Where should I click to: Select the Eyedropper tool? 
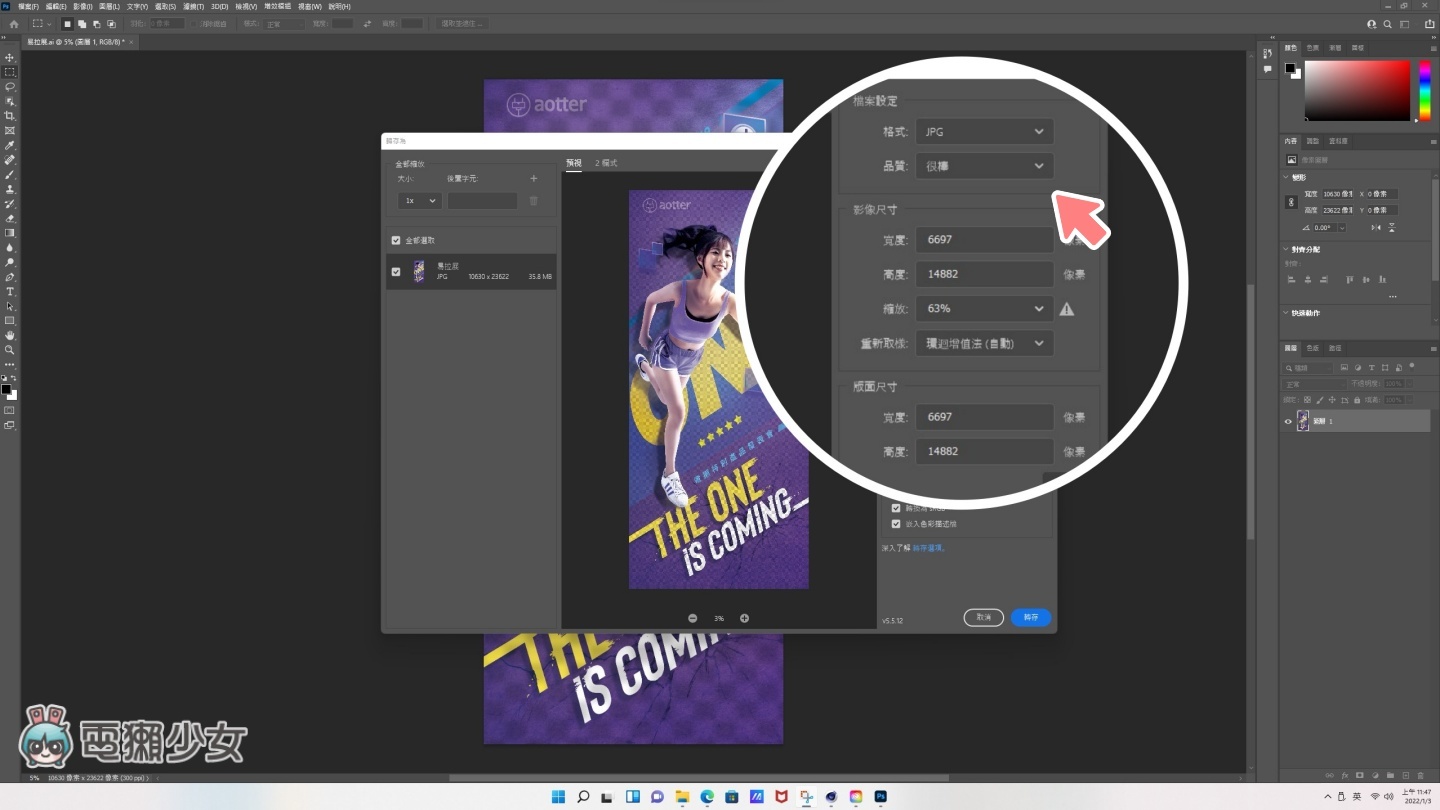point(10,145)
